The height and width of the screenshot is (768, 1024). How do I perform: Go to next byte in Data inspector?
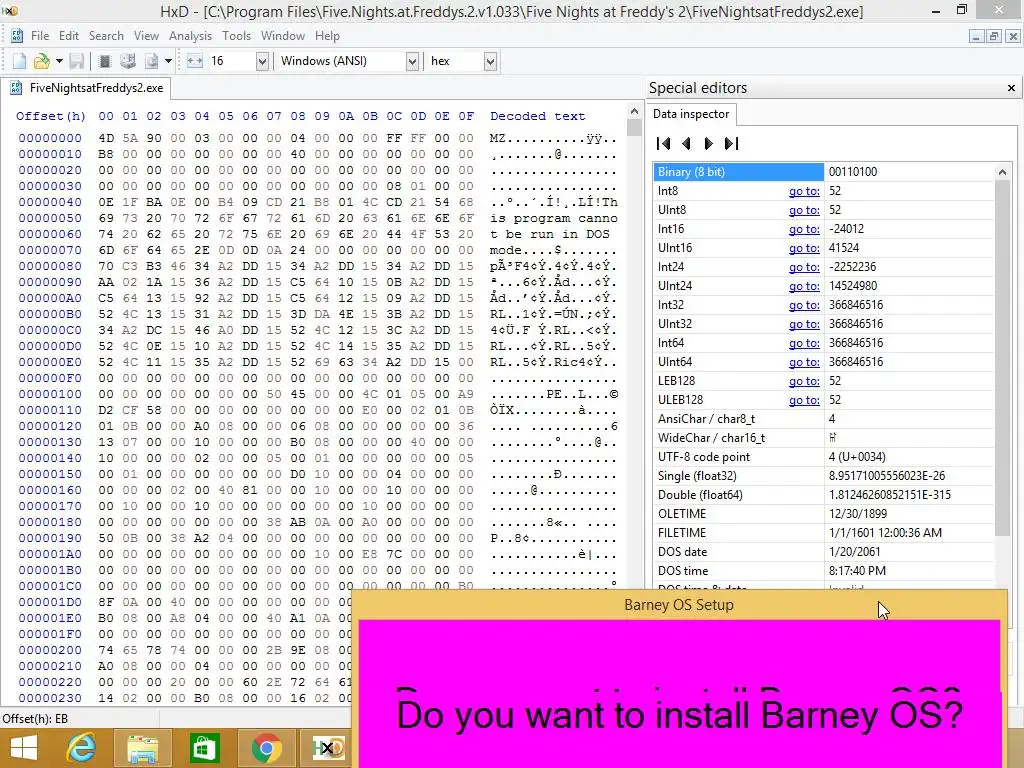(709, 144)
